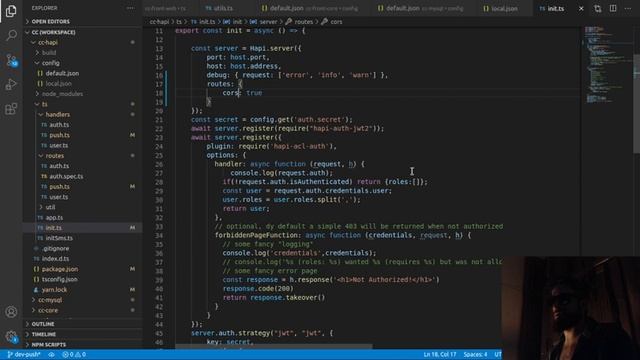Open the Explorer view in activity bar
Screen dimensions: 640x360
tap(11, 11)
